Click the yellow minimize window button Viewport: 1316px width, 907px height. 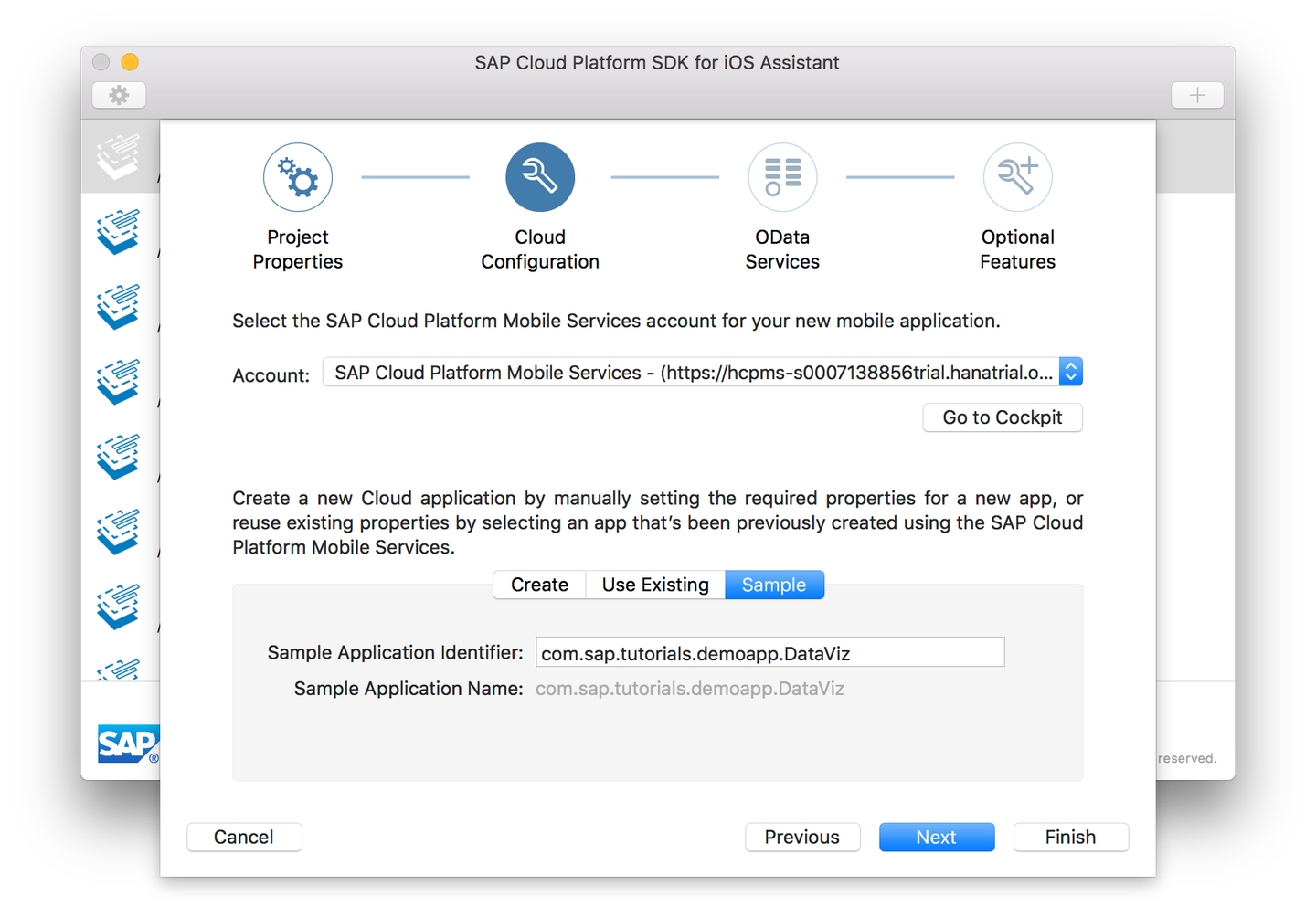coord(130,62)
